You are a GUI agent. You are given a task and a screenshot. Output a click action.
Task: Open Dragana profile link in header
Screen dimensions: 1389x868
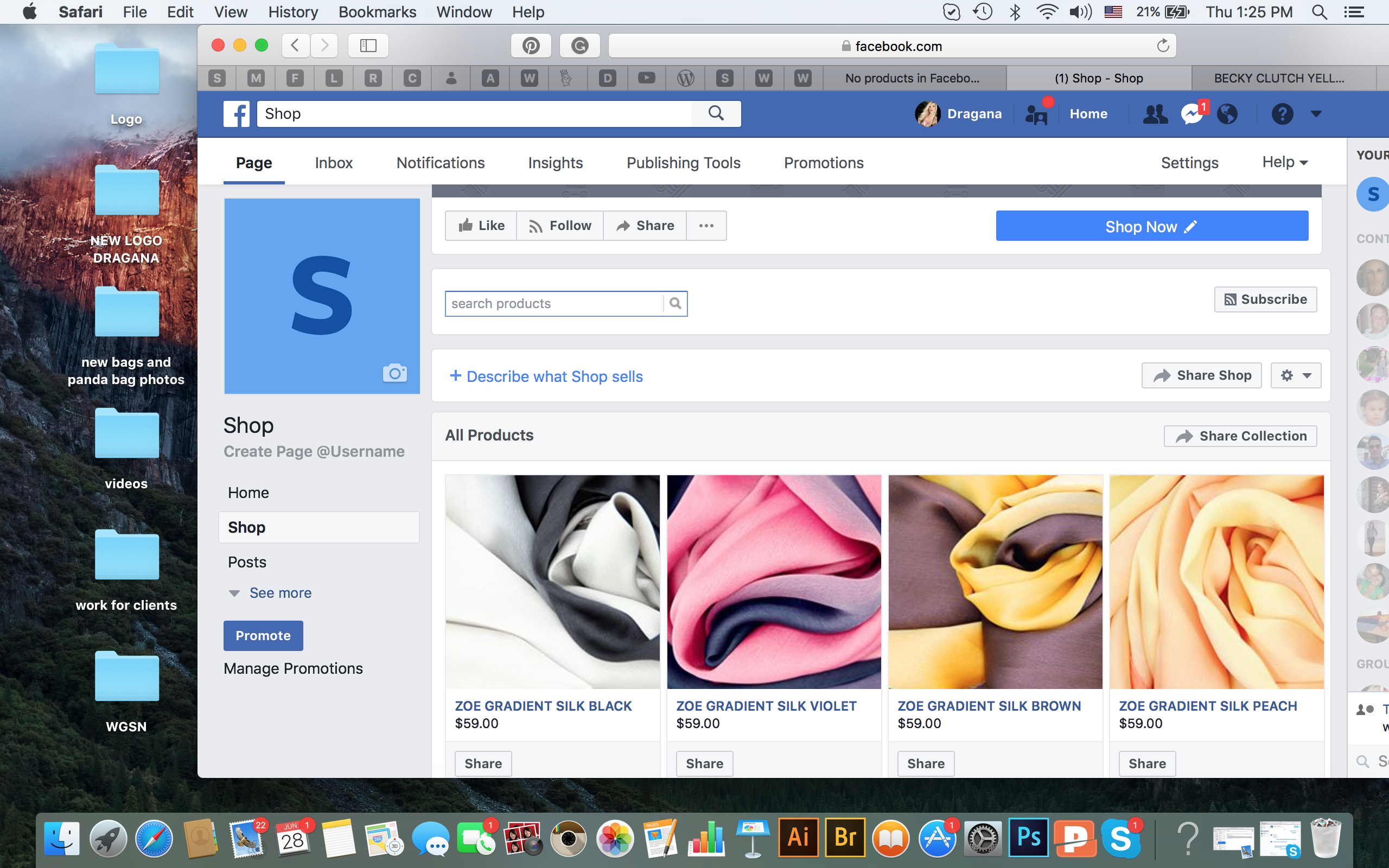coord(959,114)
